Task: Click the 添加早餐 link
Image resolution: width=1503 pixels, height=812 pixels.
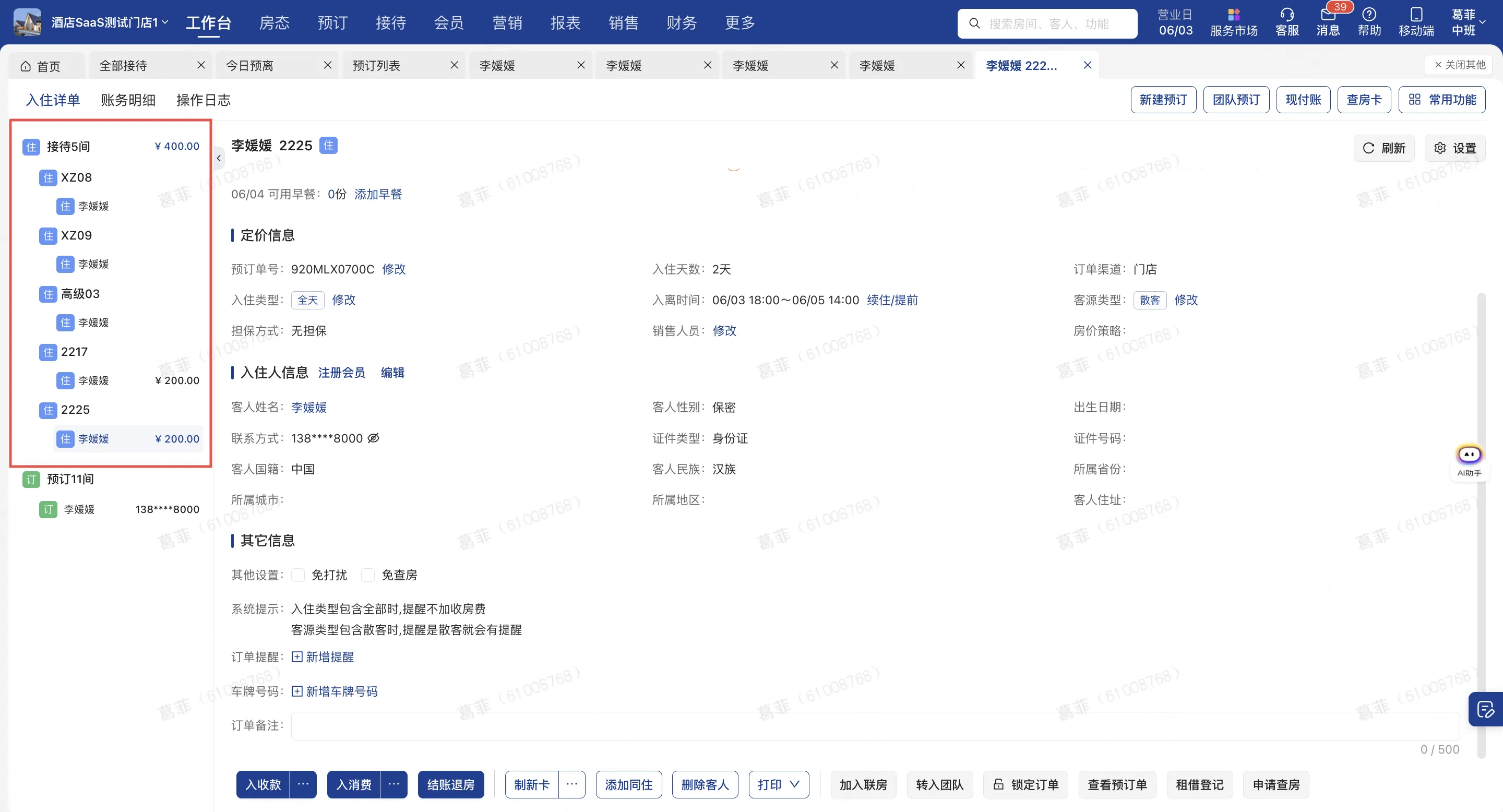Action: 378,194
